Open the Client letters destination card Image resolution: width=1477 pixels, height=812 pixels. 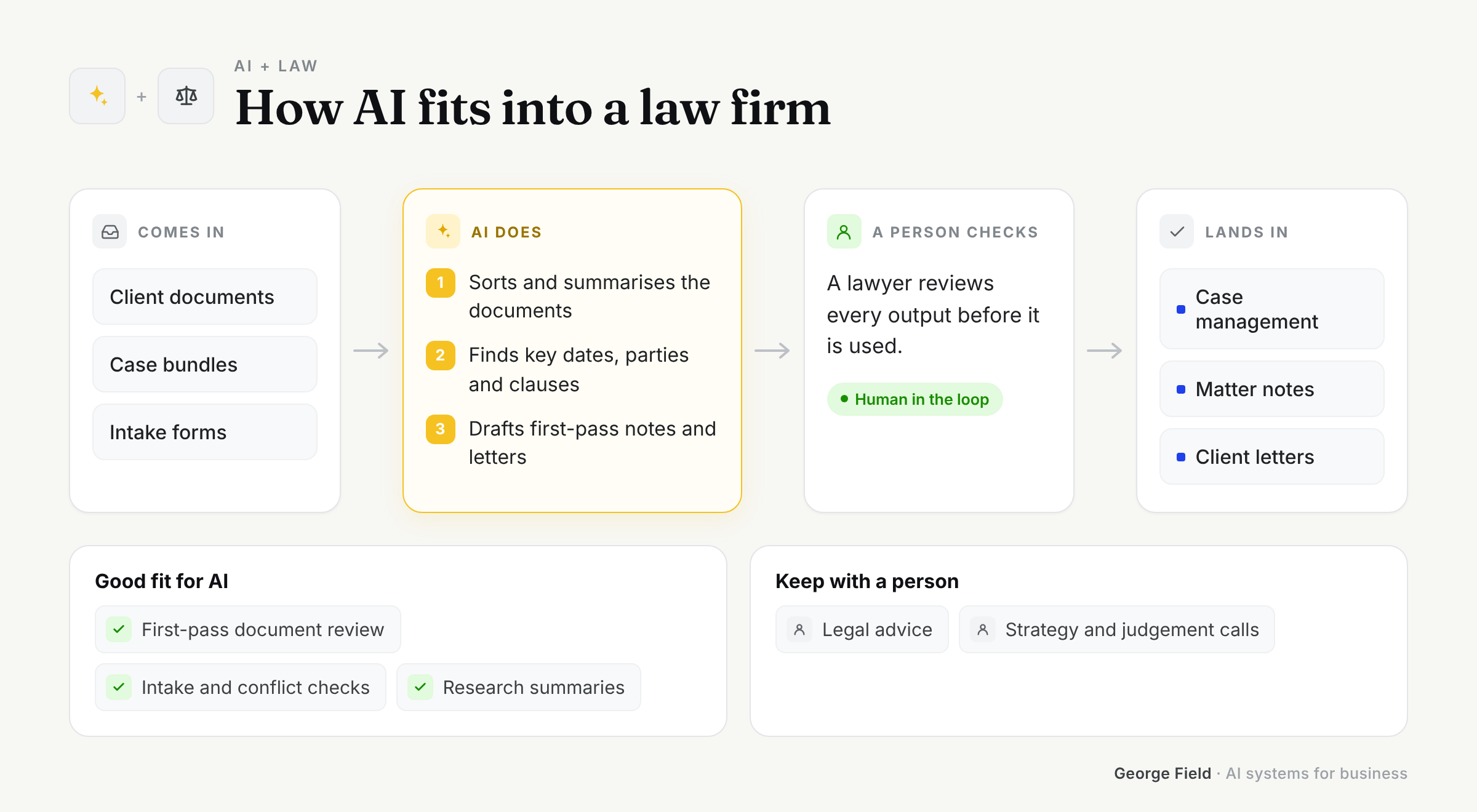click(x=1272, y=456)
